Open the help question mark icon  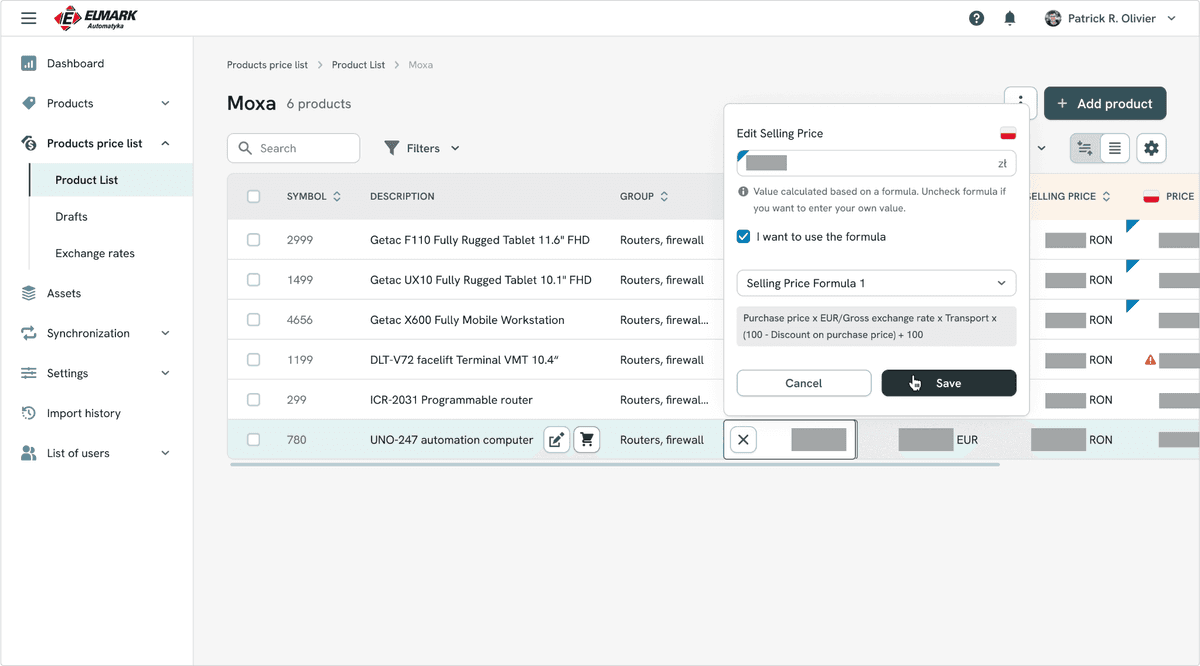point(977,18)
